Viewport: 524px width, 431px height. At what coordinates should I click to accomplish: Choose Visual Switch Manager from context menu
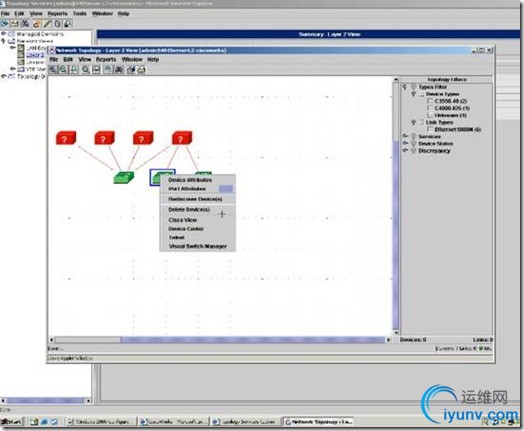pyautogui.click(x=198, y=246)
